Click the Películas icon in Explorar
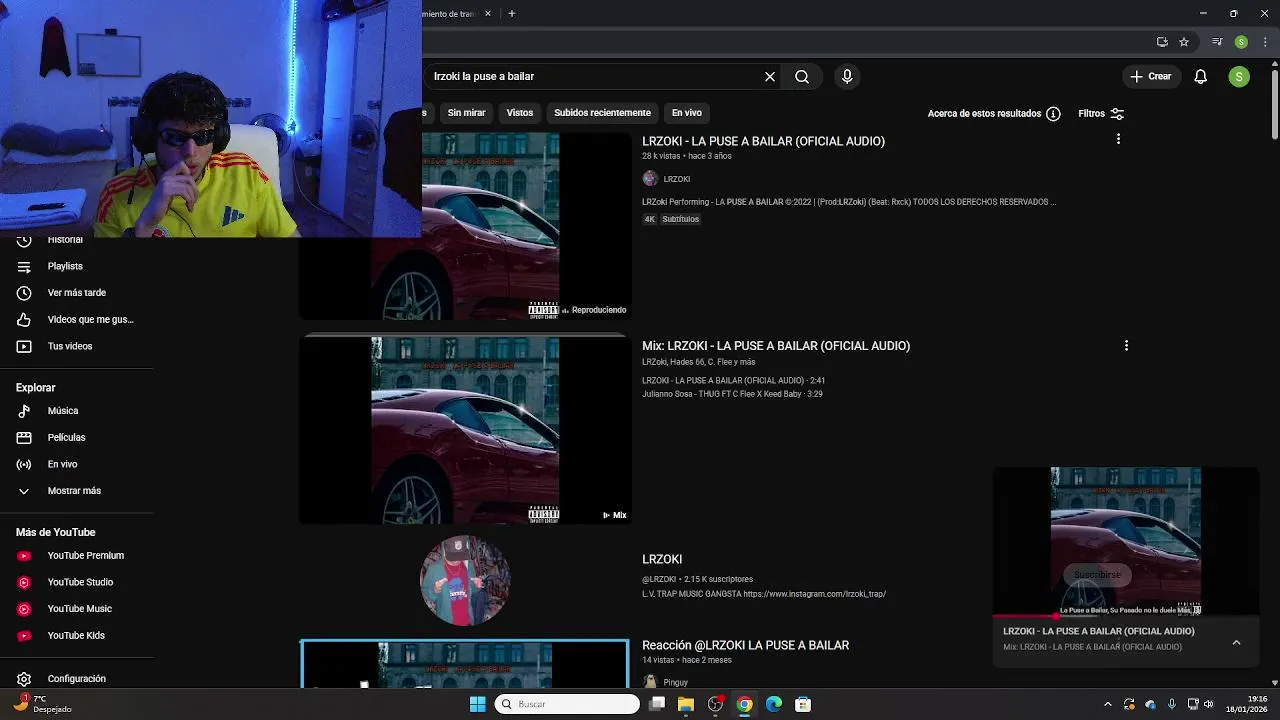1280x720 pixels. (24, 438)
